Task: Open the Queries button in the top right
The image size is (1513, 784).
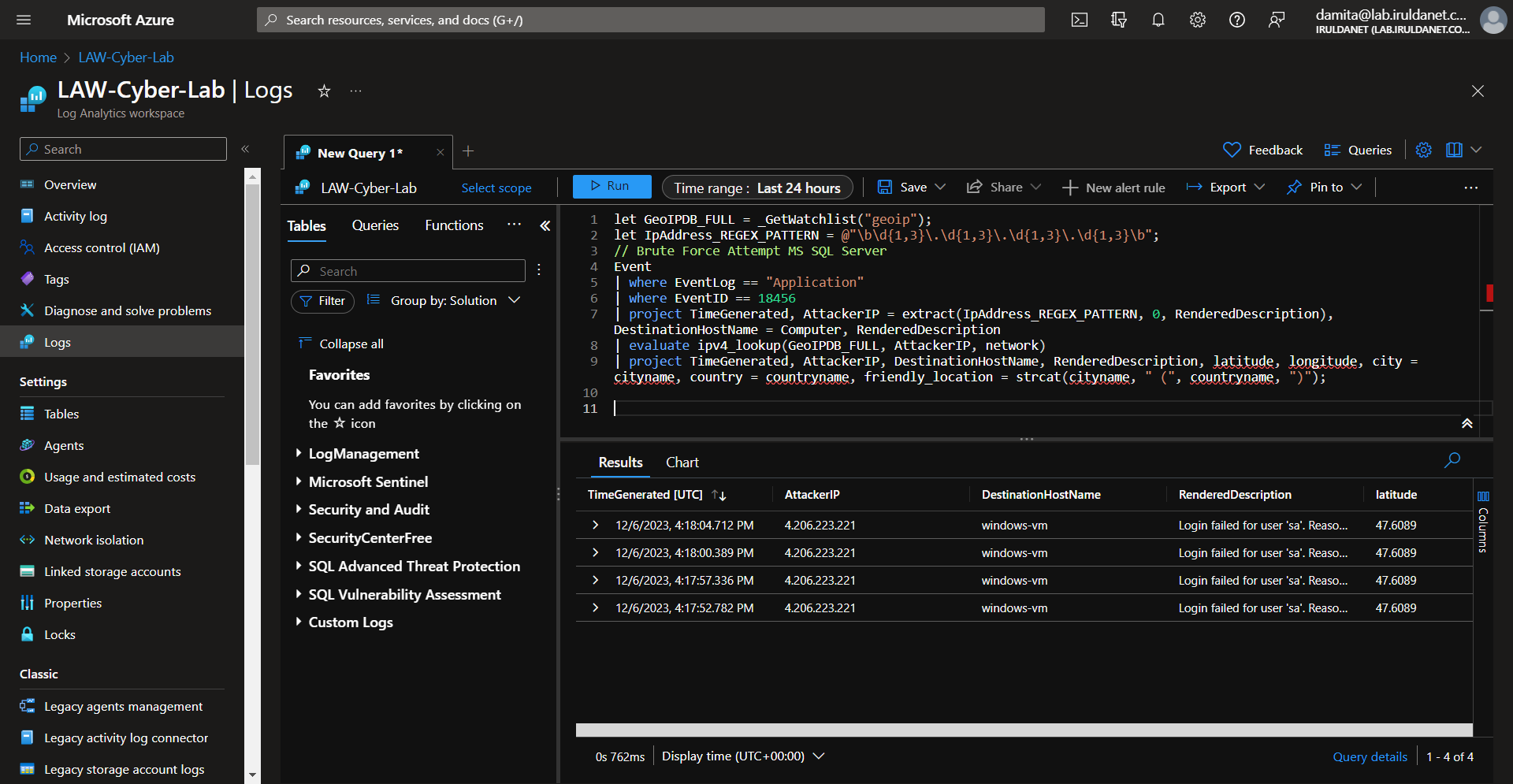Action: (1358, 150)
